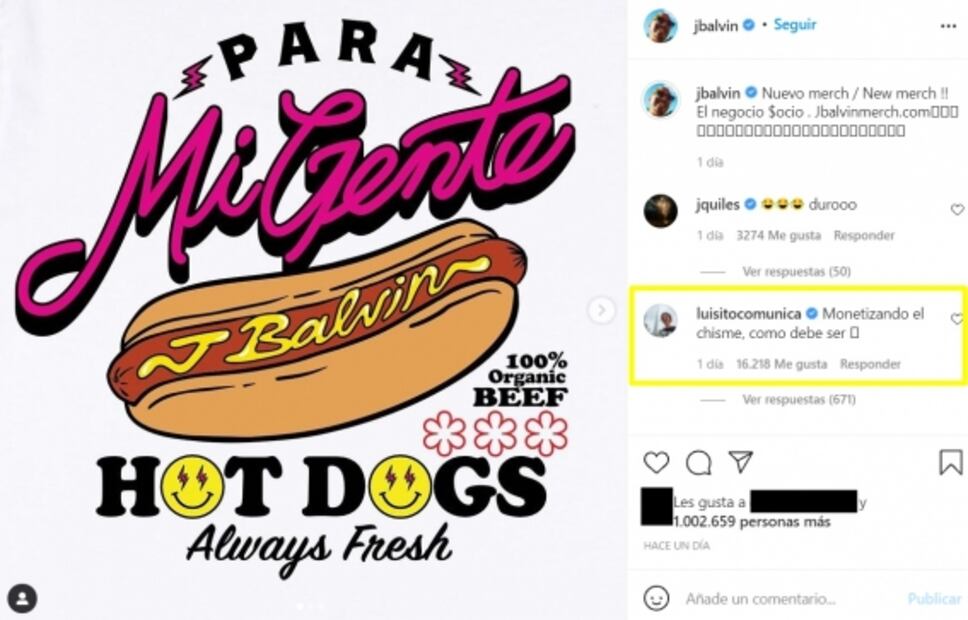
Task: Expand Ver respuestas (50) replies
Action: click(796, 271)
